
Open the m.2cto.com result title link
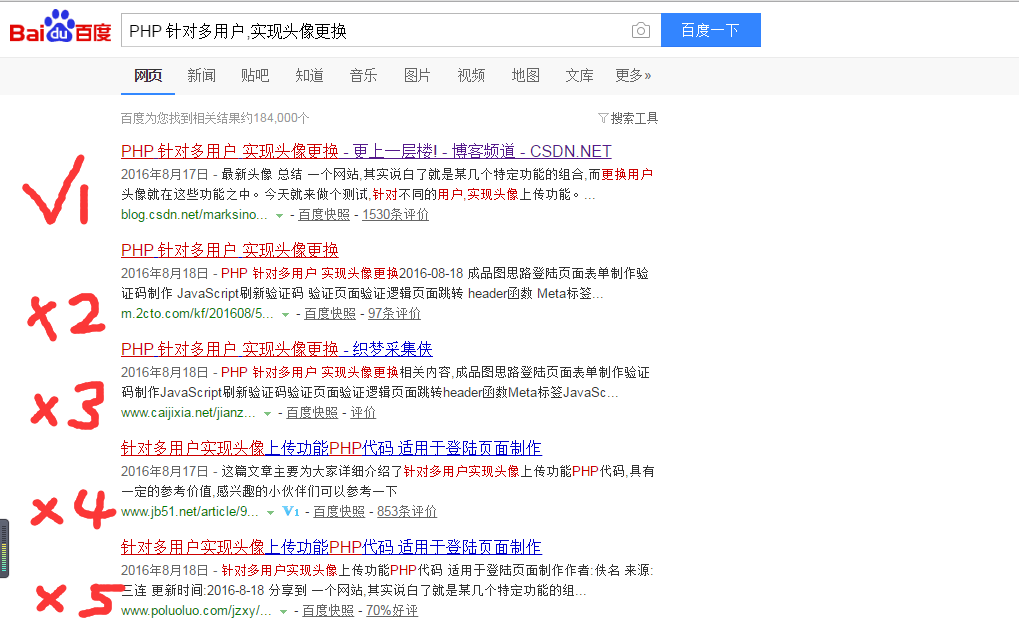click(229, 250)
